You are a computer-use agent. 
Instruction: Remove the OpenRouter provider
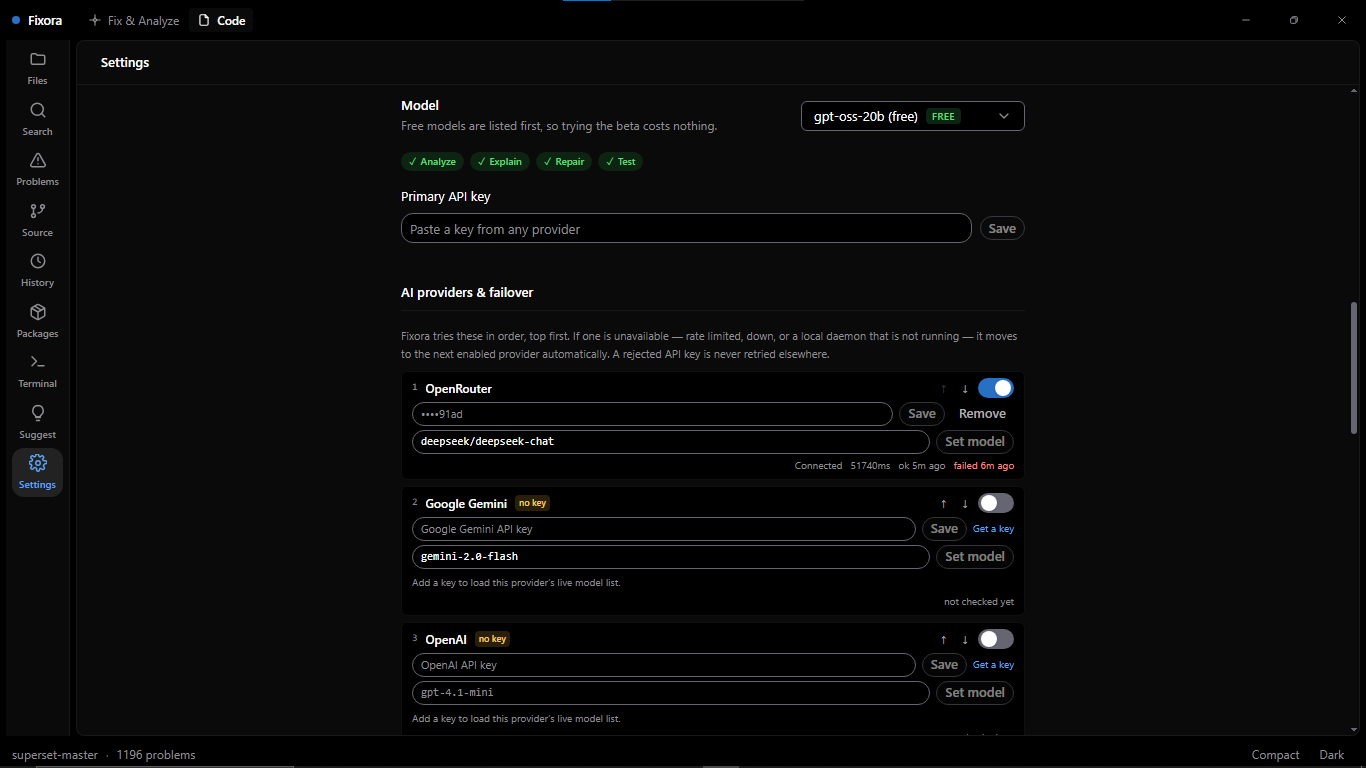(x=982, y=414)
